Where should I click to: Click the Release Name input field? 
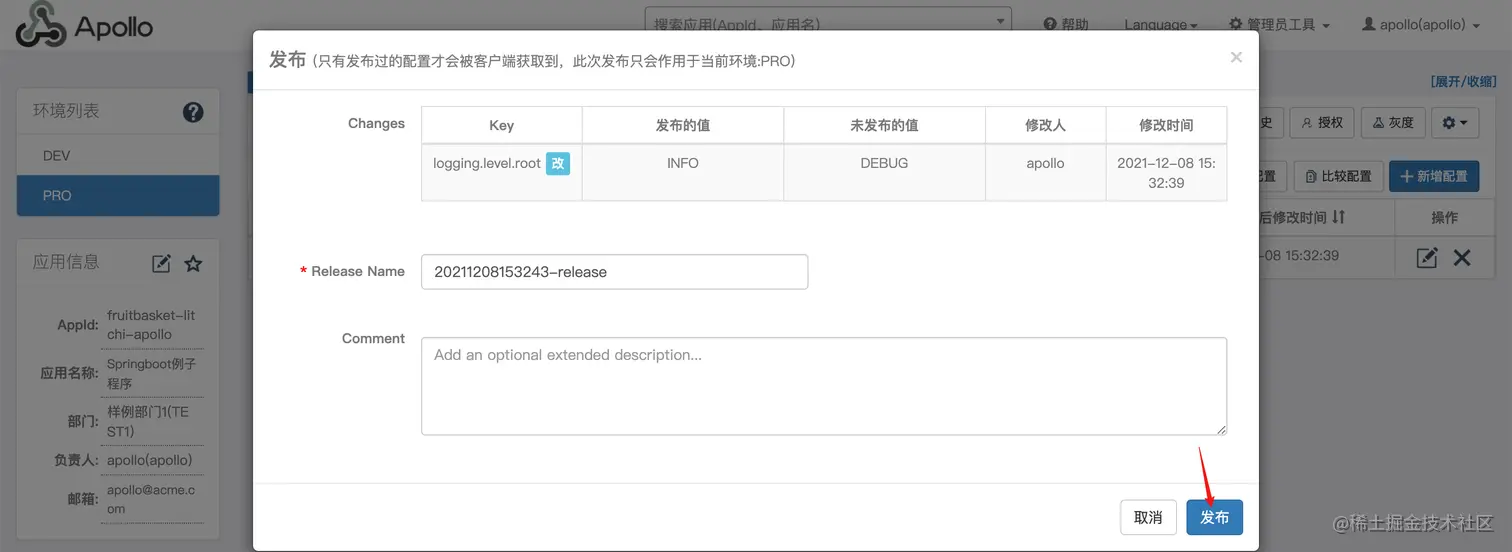coord(614,271)
